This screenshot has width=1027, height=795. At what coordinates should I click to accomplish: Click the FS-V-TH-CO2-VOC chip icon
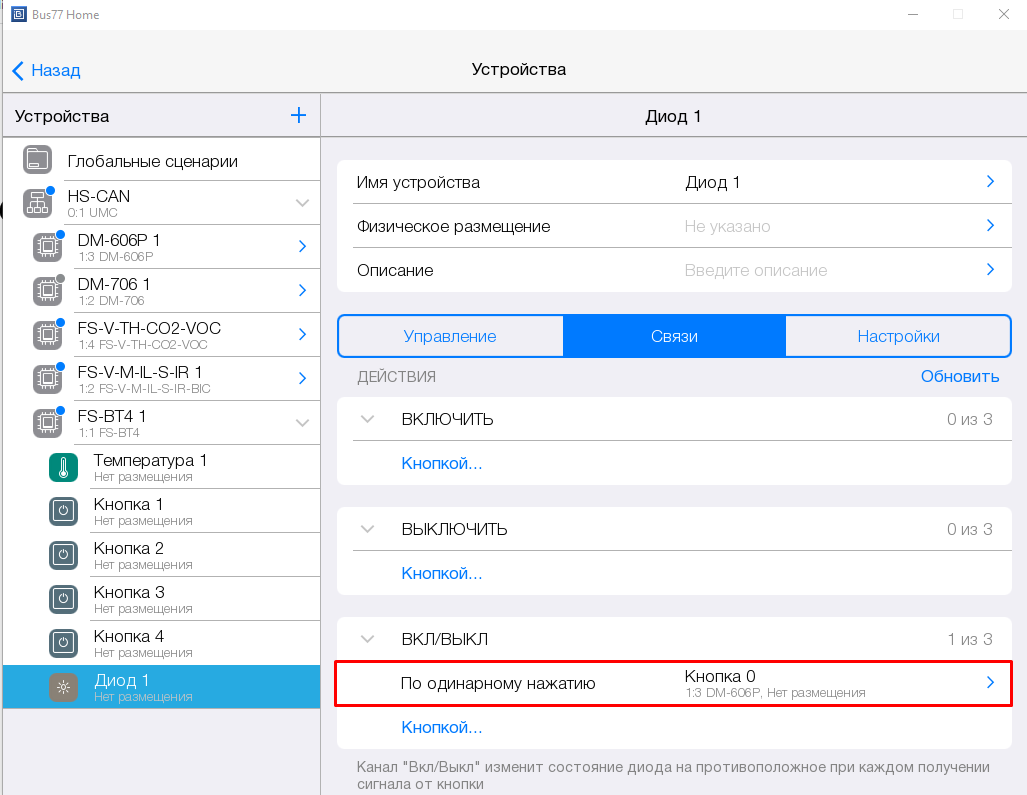[x=46, y=335]
